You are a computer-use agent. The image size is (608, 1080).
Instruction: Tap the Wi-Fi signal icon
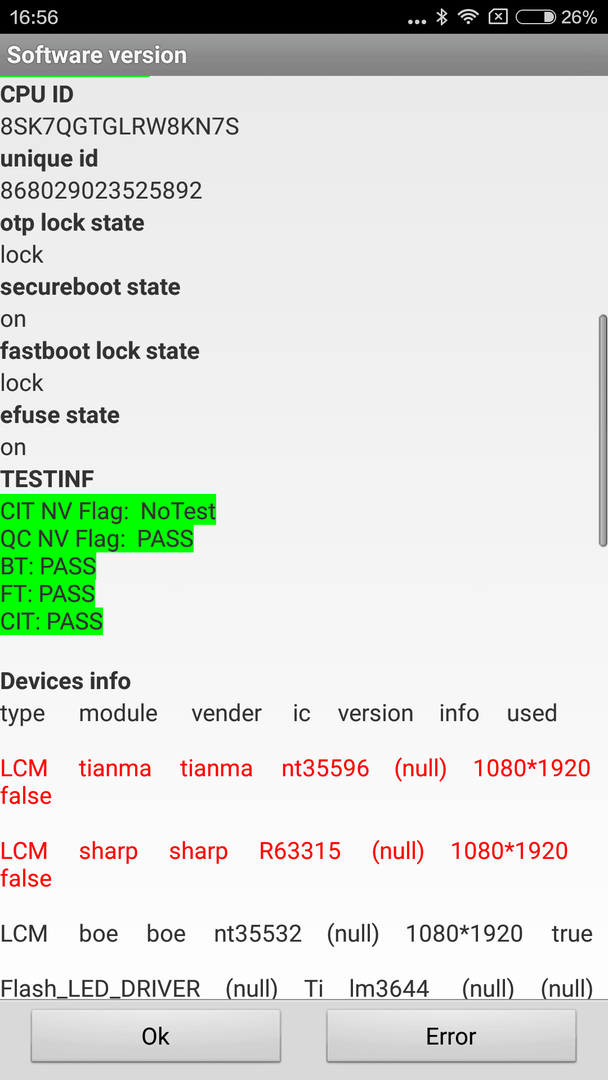click(x=468, y=17)
